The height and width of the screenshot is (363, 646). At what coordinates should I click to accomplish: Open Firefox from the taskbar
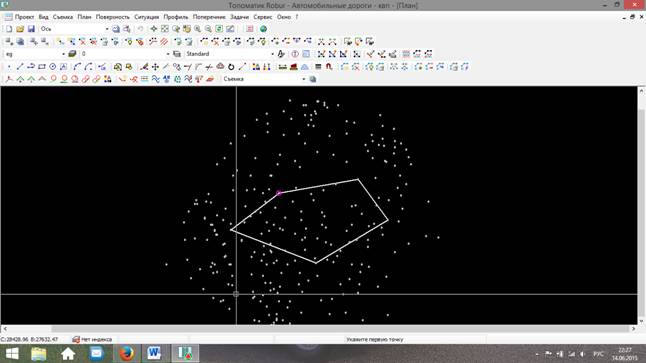pyautogui.click(x=126, y=354)
